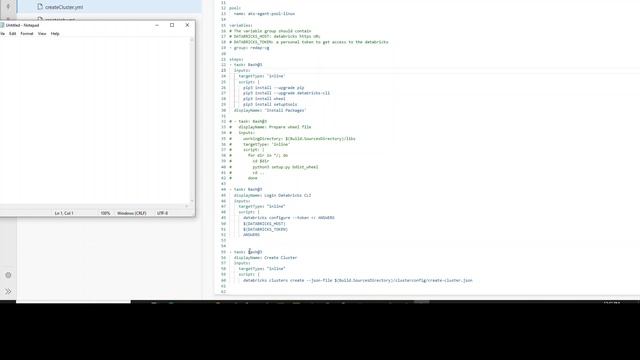Click the 'databricks configure --token' line
This screenshot has width=640, height=360.
click(x=289, y=218)
